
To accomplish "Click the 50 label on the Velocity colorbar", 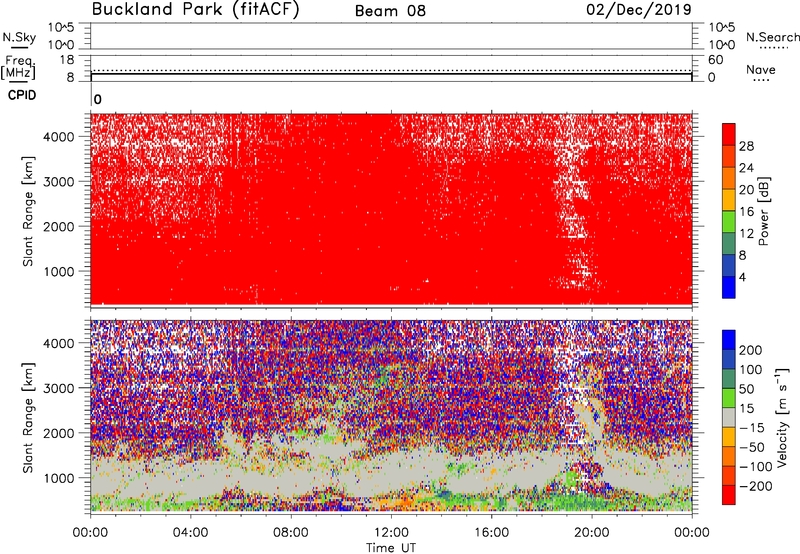I will coord(747,389).
